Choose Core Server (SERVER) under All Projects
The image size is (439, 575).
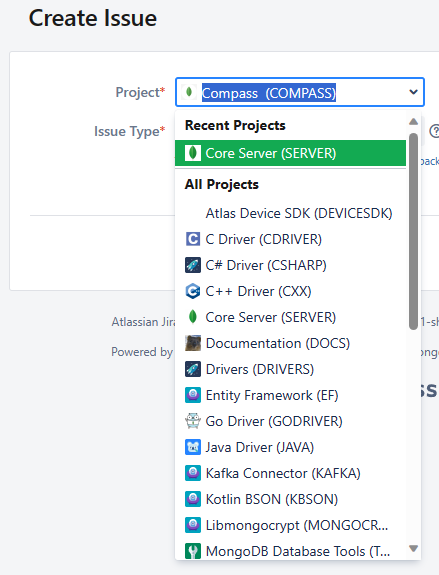[290, 318]
